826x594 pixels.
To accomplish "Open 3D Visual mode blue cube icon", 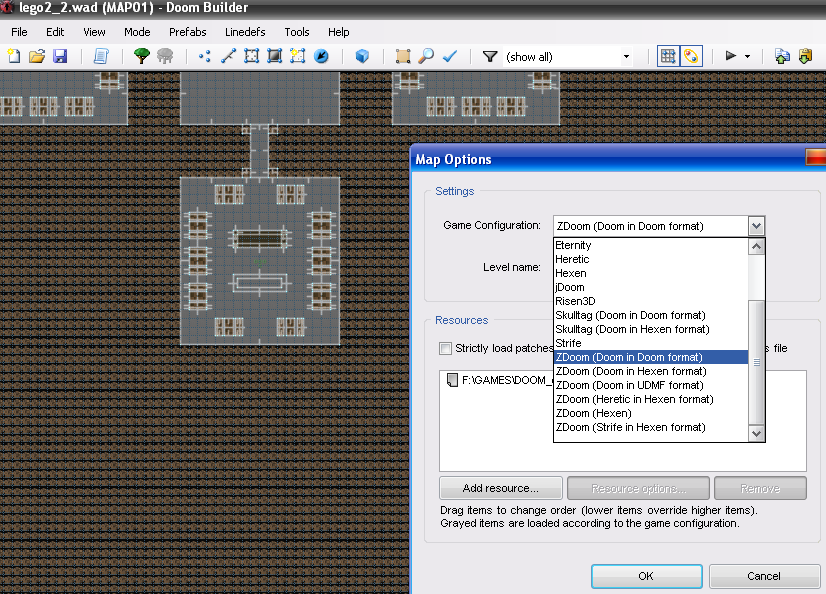I will click(x=362, y=56).
